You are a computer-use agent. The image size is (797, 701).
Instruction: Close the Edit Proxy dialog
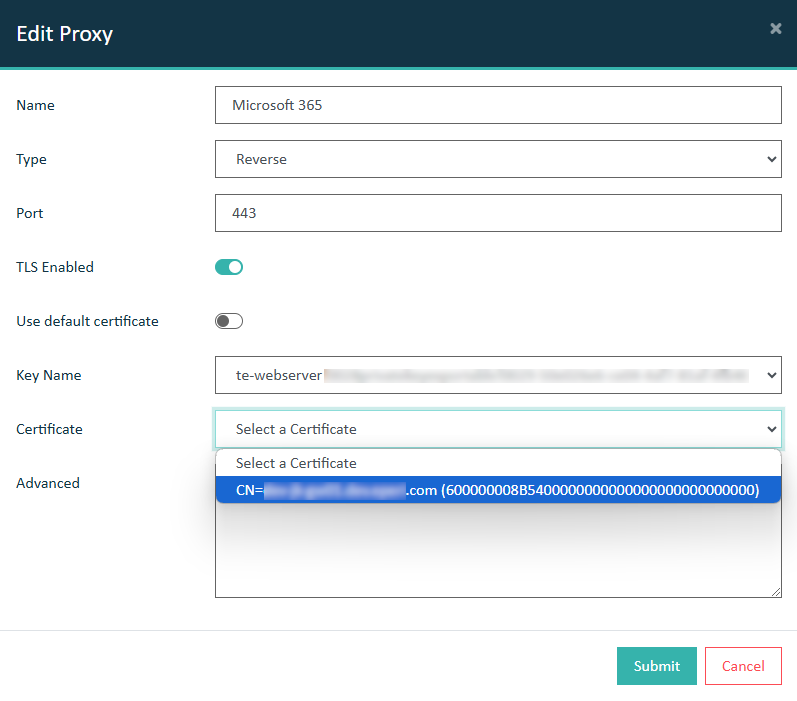[775, 28]
